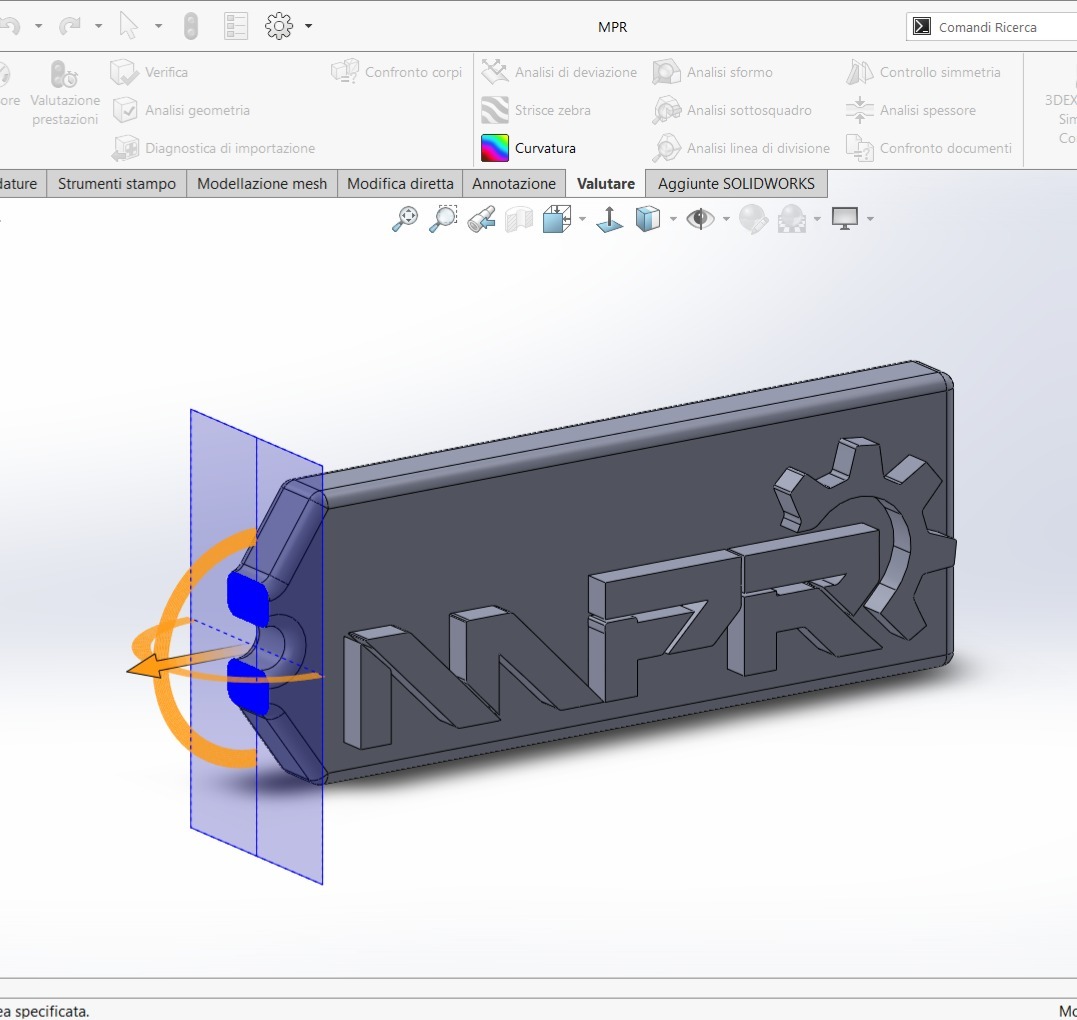Select the Modellazione mesh tab
Image resolution: width=1077 pixels, height=1020 pixels.
[262, 184]
